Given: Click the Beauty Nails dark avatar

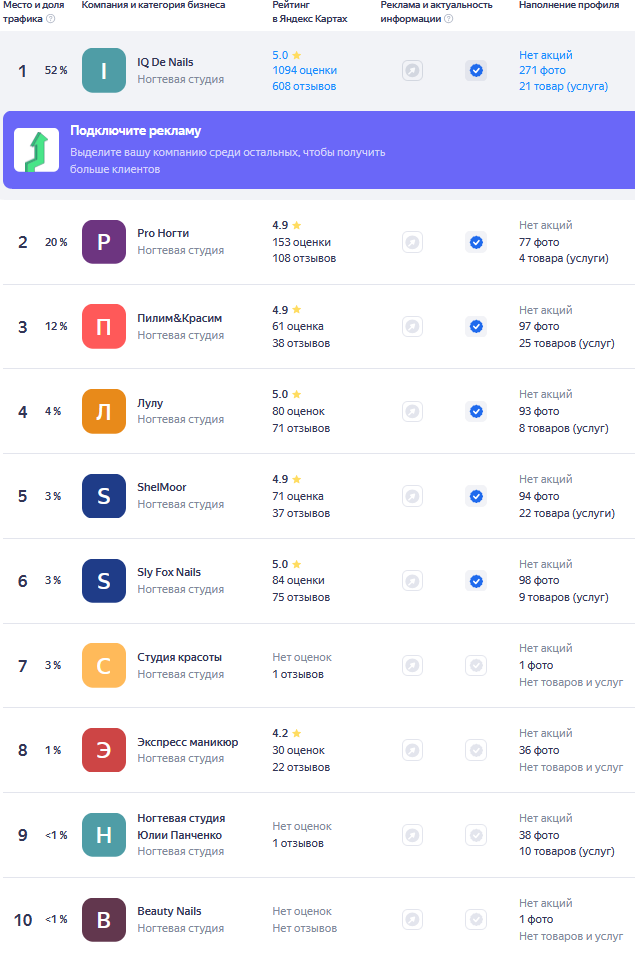Looking at the screenshot, I should pos(104,919).
